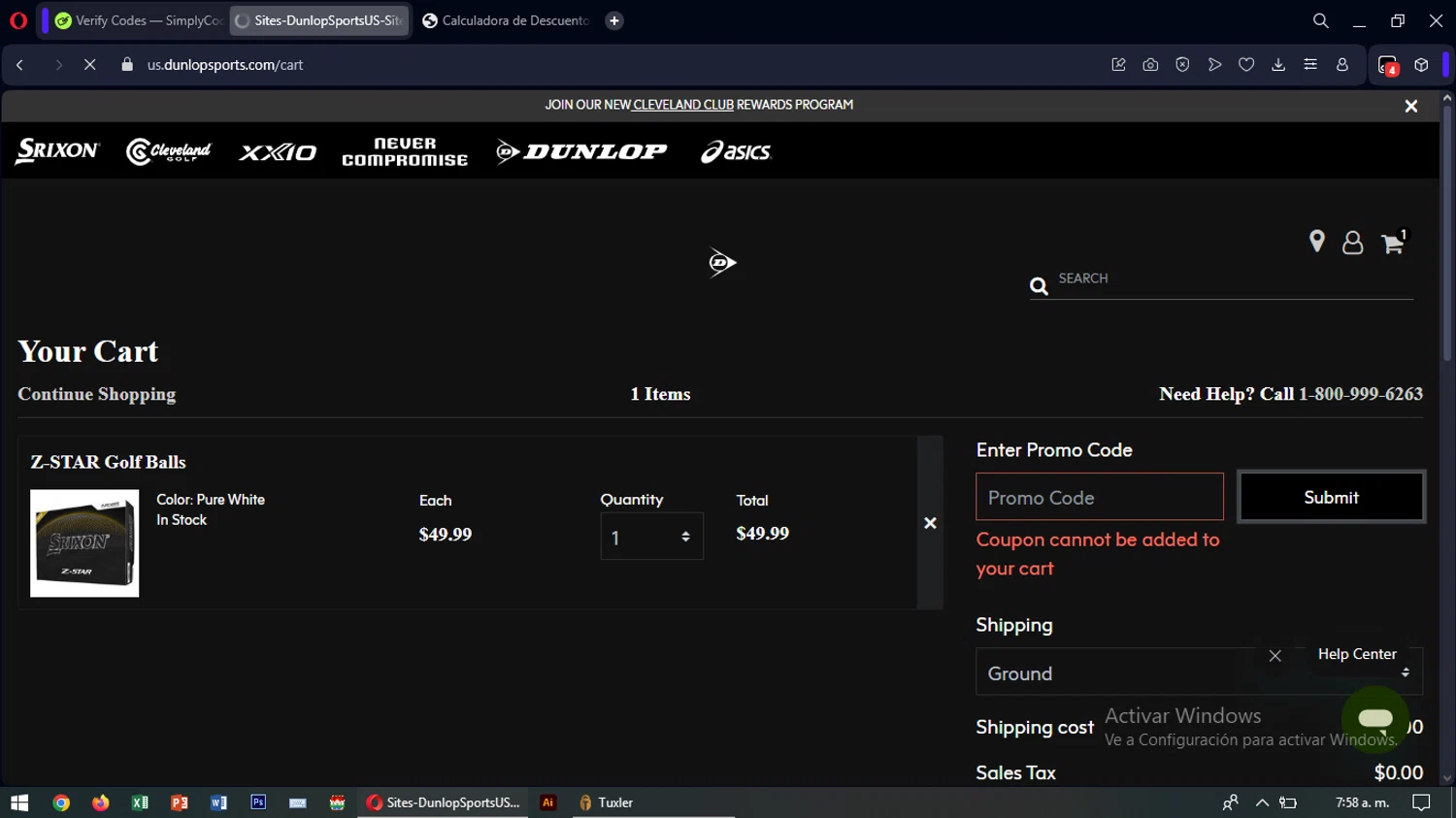
Task: Open the store locator pin icon
Action: (x=1317, y=242)
